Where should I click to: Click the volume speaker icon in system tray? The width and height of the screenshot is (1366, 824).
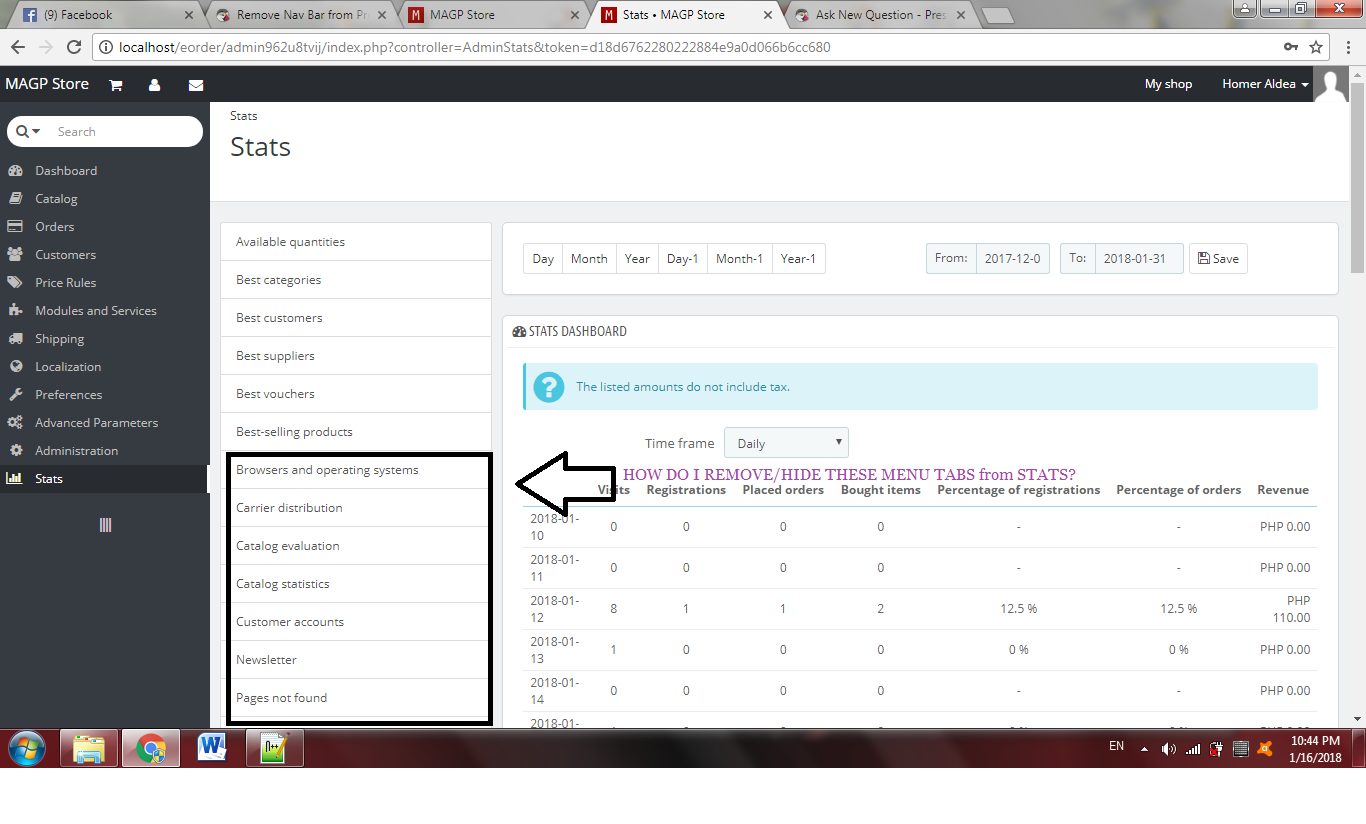point(1168,748)
